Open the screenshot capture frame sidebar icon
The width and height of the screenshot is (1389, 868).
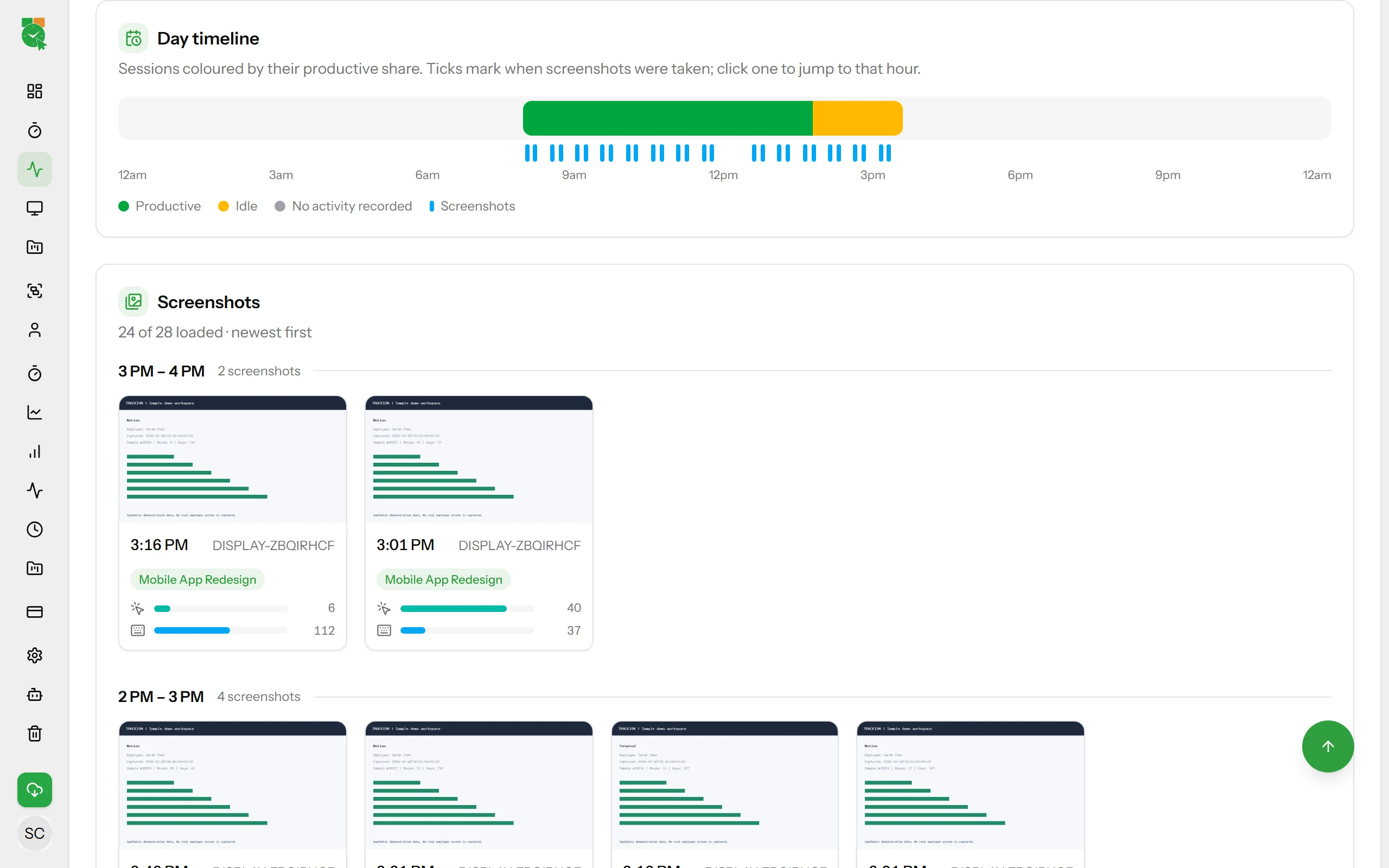34,290
